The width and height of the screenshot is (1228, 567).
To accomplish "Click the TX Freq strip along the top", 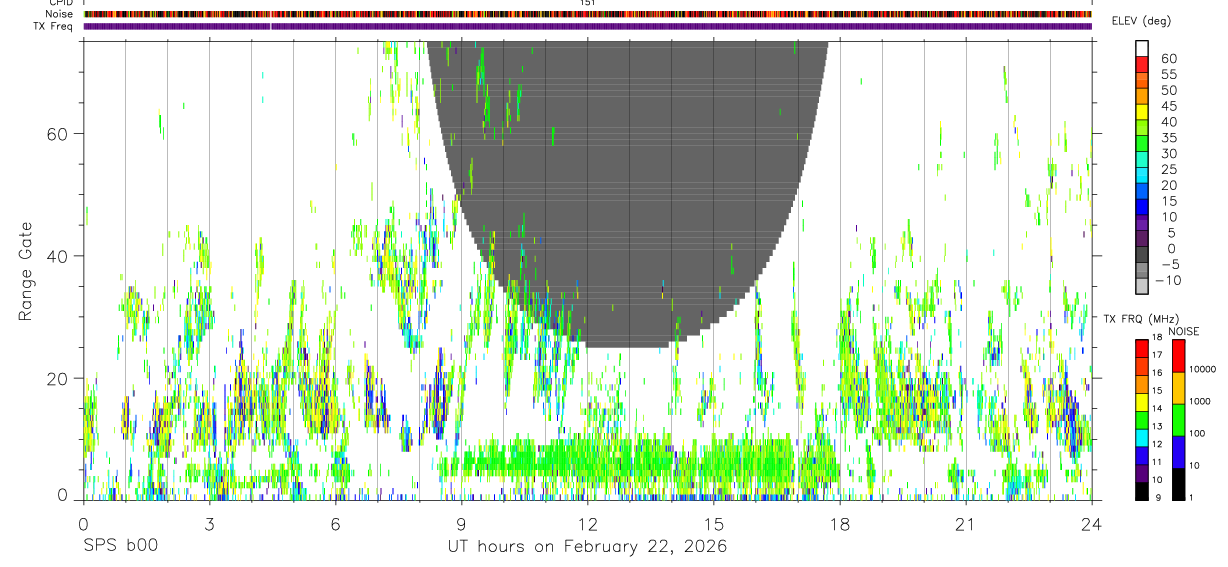I will click(587, 26).
